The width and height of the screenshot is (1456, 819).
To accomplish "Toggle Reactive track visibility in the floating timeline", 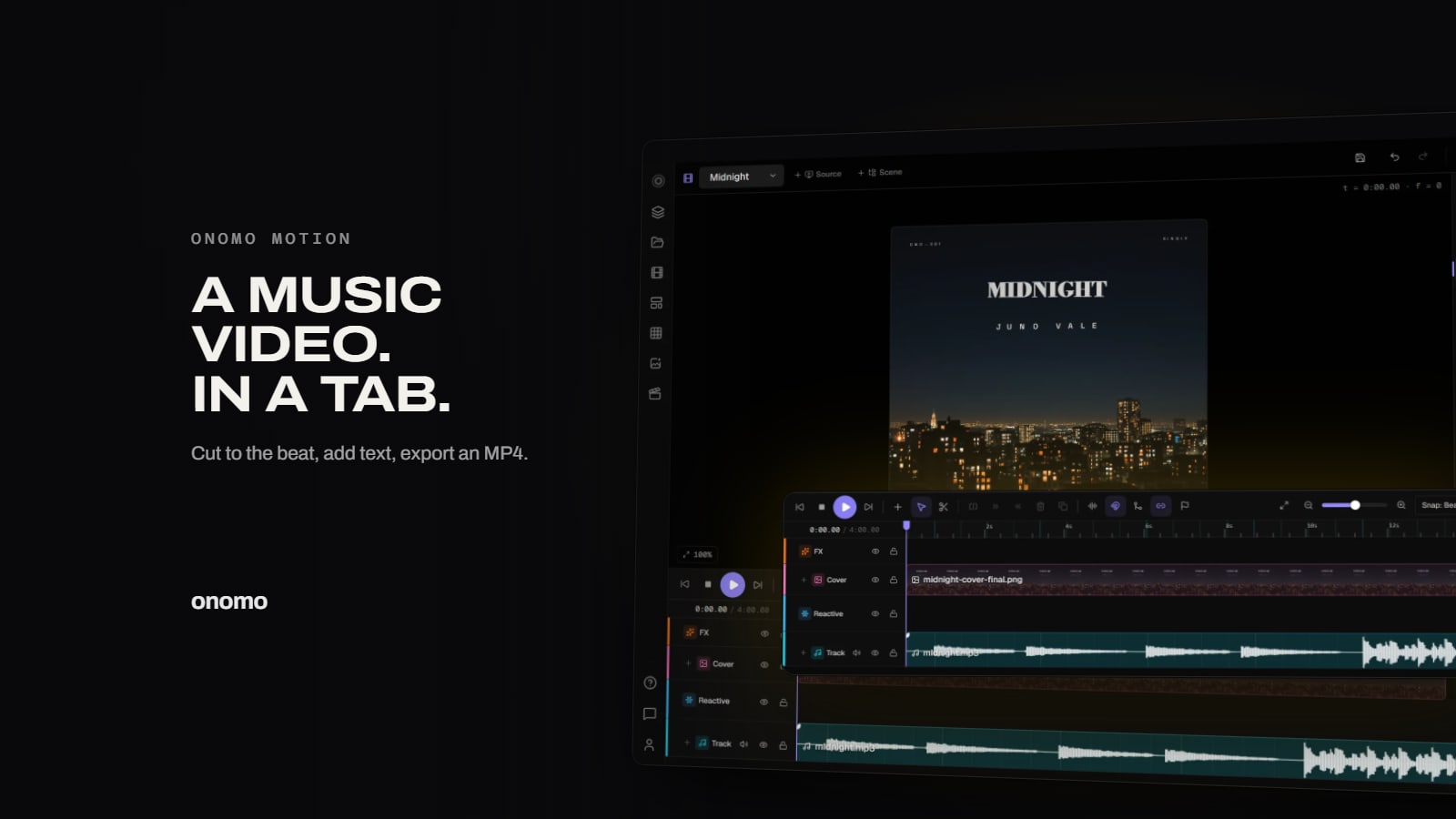I will [875, 613].
